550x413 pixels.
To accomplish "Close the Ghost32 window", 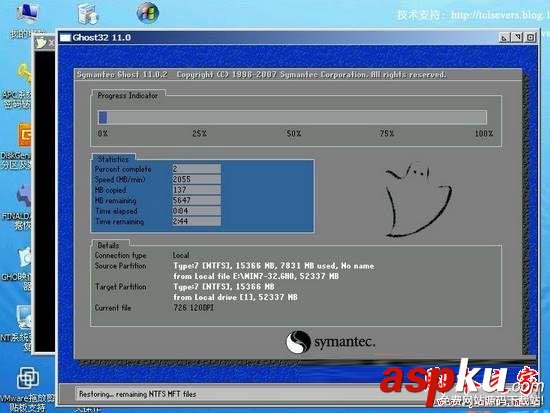I will (x=530, y=38).
